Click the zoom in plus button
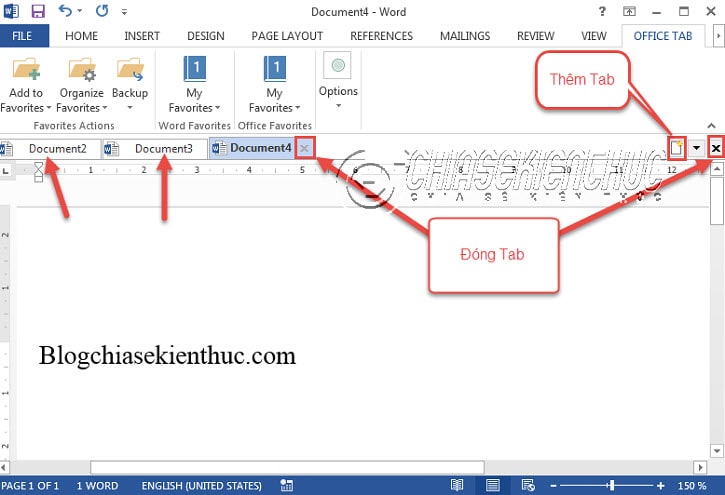 pyautogui.click(x=661, y=486)
